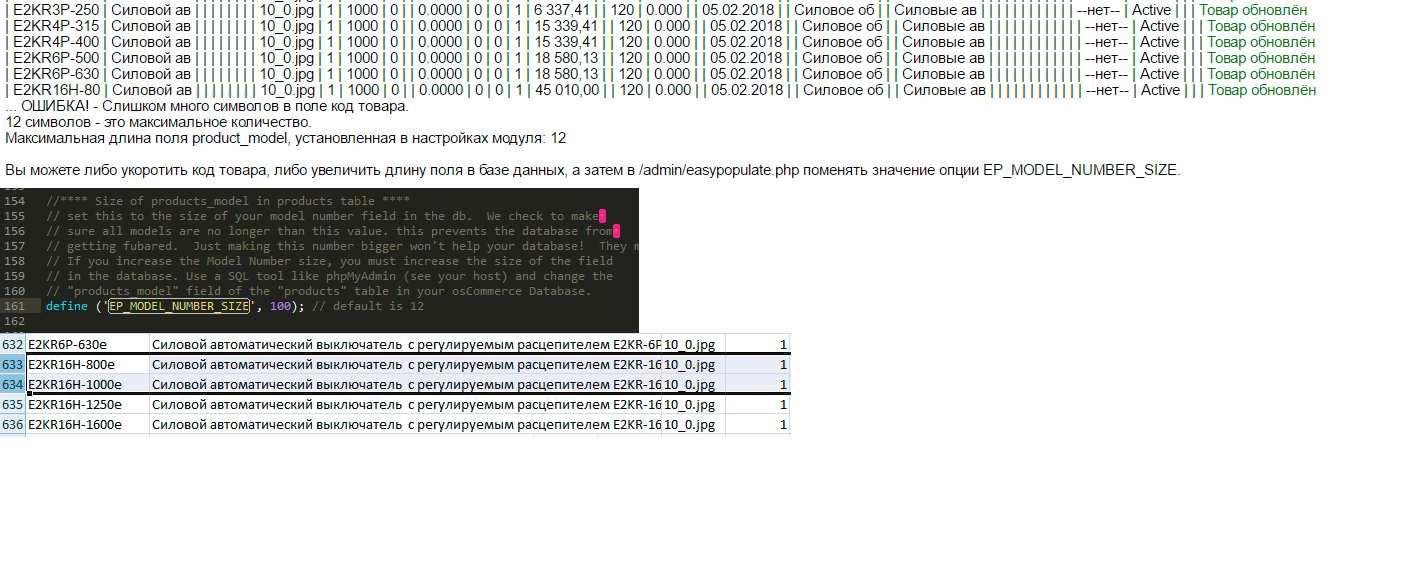
Task: Click the 'Максимальная длина поля product_model' line
Action: pos(285,138)
